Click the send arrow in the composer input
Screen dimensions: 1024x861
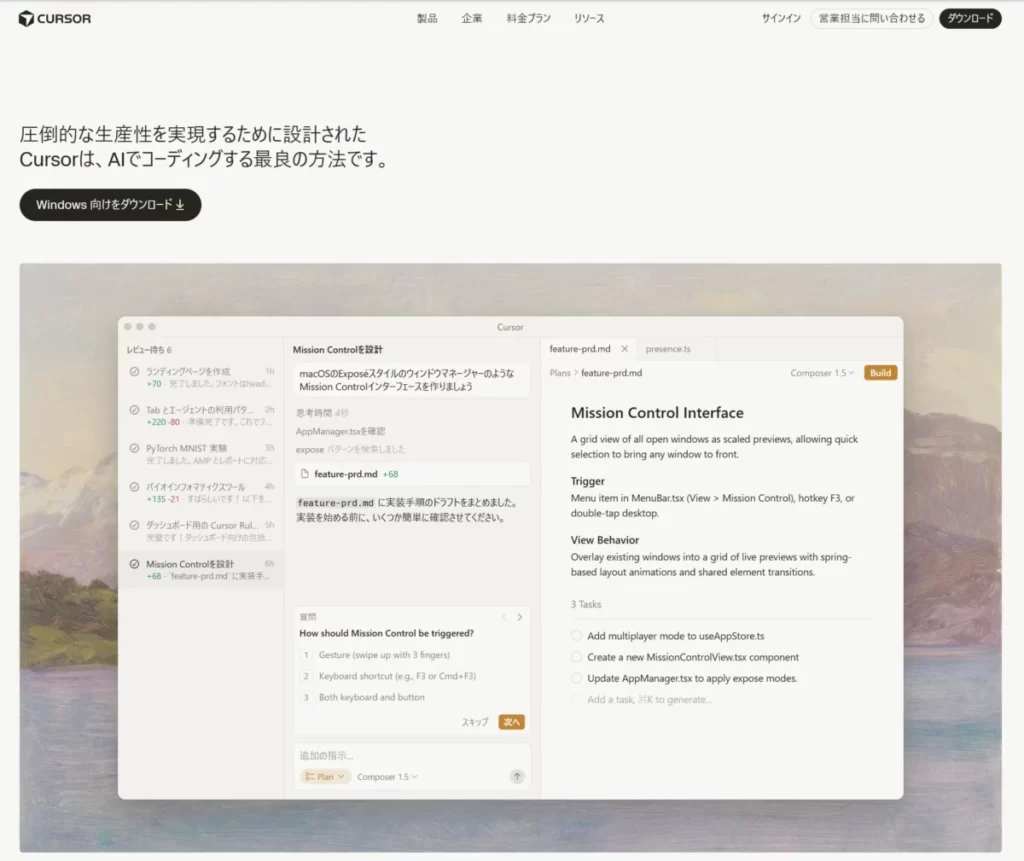(x=517, y=777)
